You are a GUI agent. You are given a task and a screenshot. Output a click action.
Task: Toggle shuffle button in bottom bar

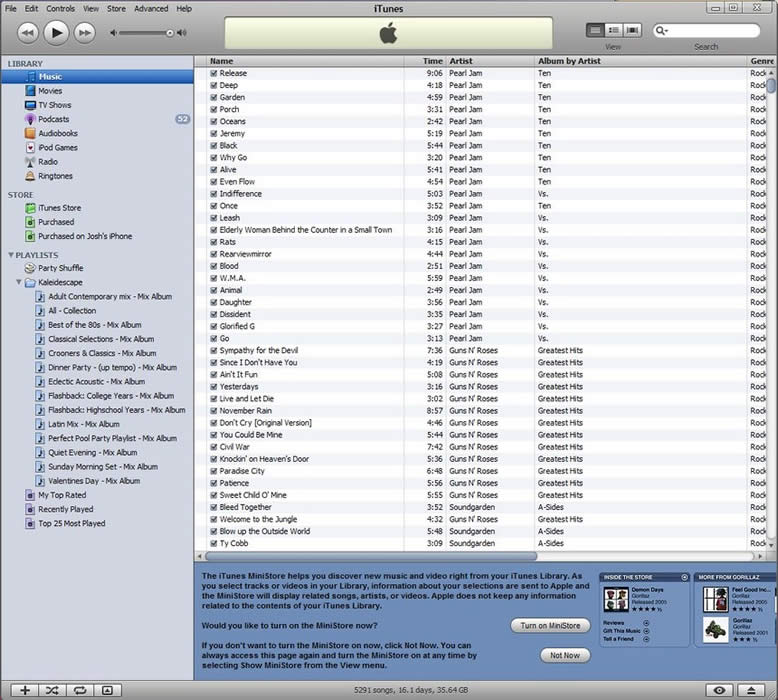52,690
